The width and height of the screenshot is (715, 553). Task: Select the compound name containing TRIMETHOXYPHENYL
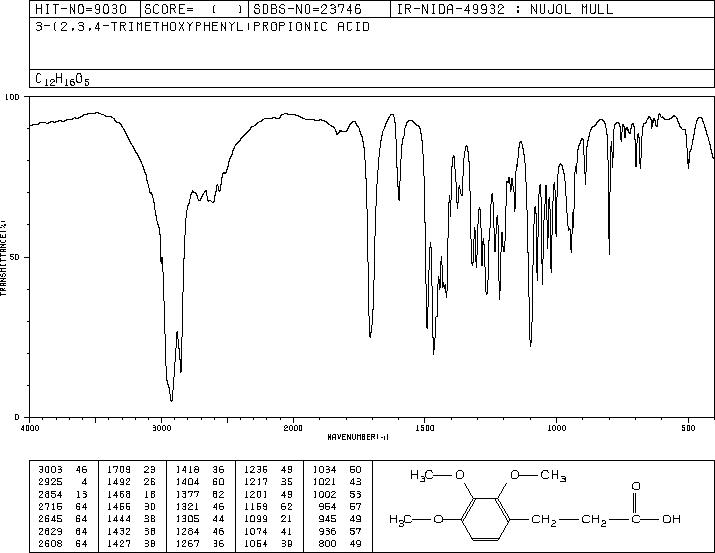202,27
